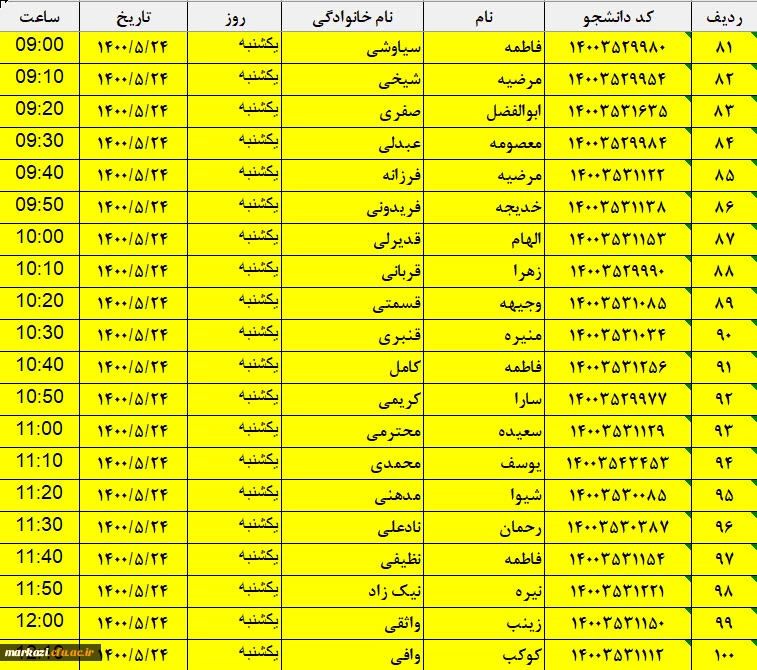Screen dimensions: 757x670
Task: Click the ردیف column header
Action: point(723,18)
